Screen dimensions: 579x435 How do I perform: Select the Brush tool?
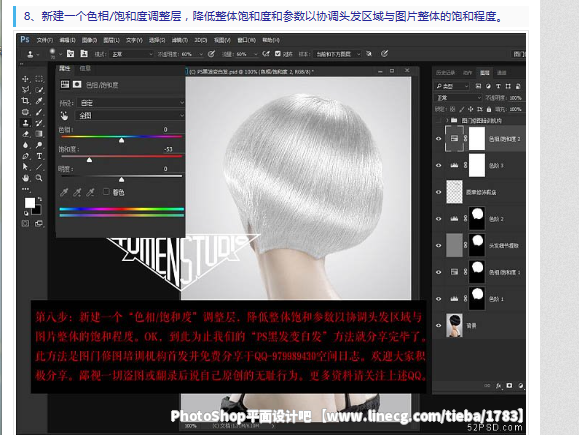39,112
